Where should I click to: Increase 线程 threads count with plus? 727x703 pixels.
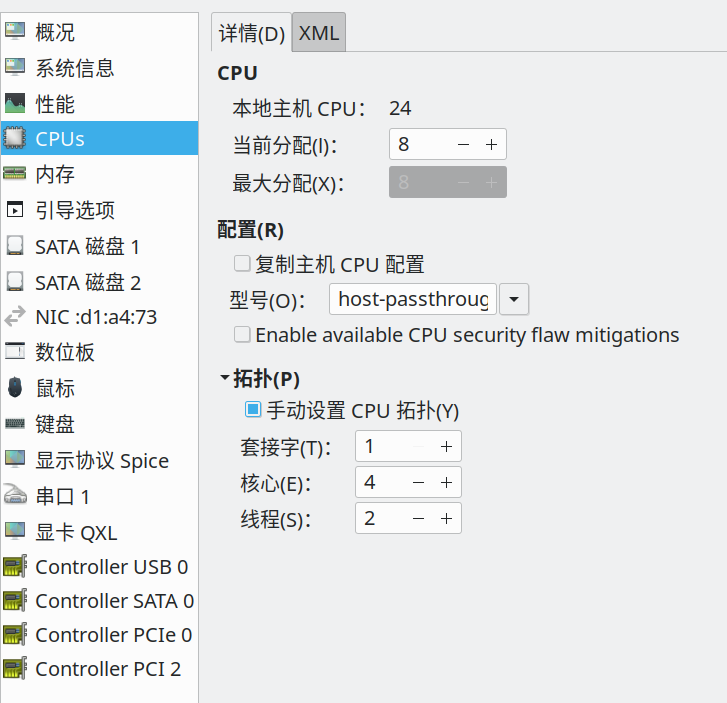tap(446, 518)
